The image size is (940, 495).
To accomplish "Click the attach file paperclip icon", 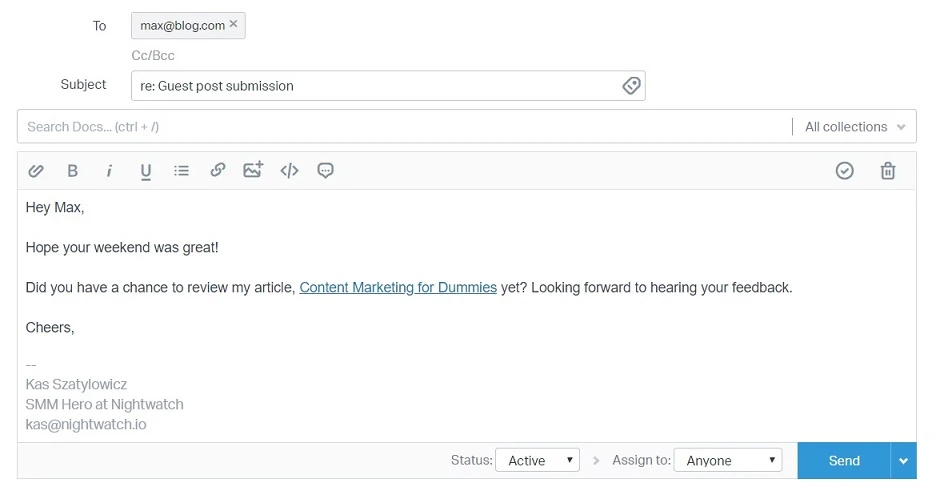I will 36,171.
